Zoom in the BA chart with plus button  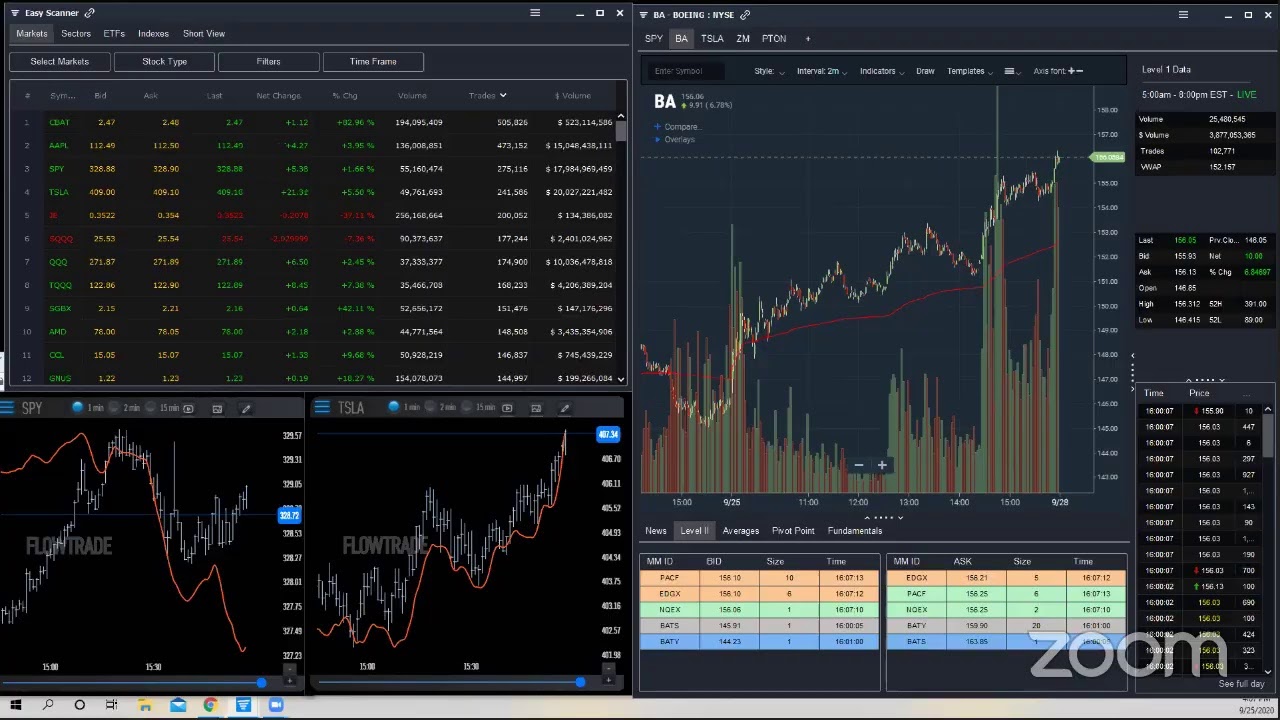(x=882, y=465)
